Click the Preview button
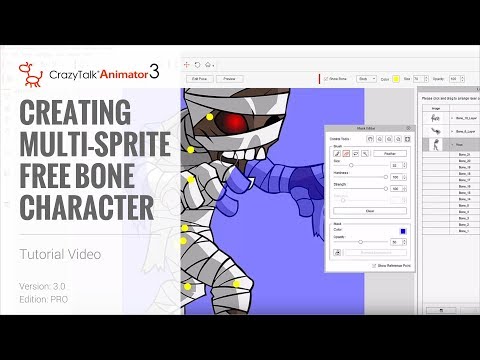The width and height of the screenshot is (480, 360). pos(230,79)
